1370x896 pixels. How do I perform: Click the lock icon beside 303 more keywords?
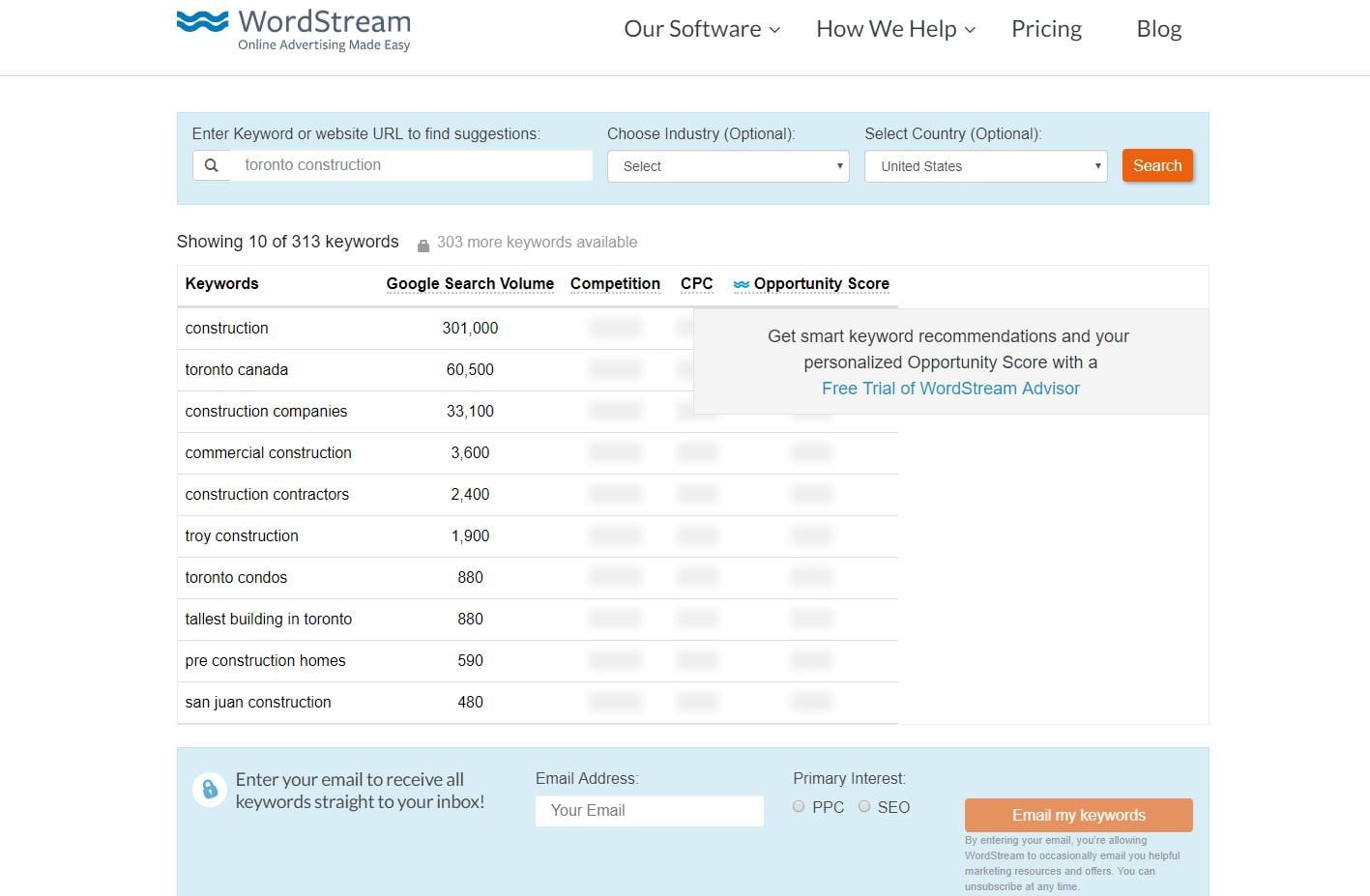[x=423, y=246]
